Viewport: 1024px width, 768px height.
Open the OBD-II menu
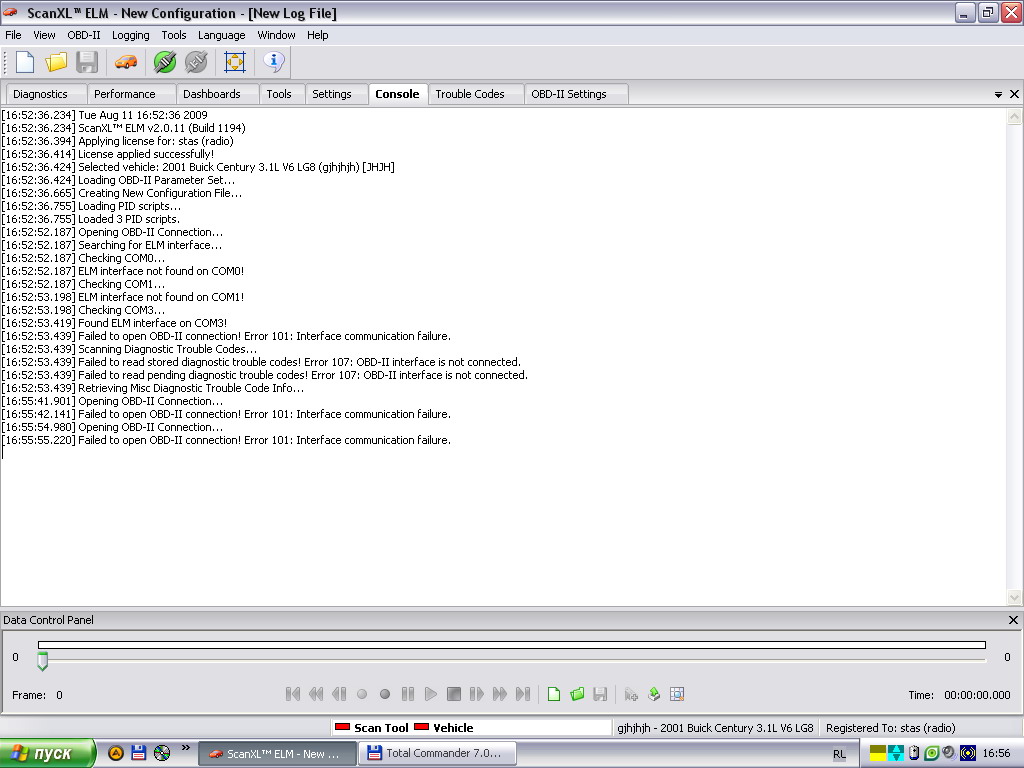point(84,35)
